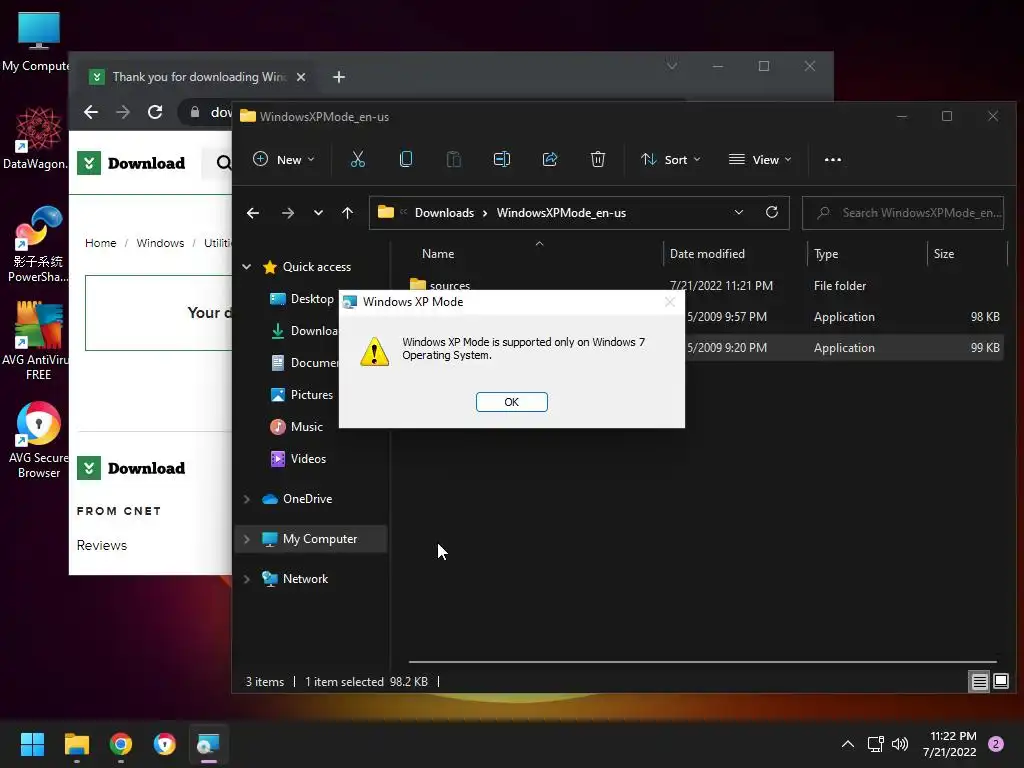The width and height of the screenshot is (1024, 768).
Task: Click the Home breadcrumb link on webpage
Action: [101, 243]
